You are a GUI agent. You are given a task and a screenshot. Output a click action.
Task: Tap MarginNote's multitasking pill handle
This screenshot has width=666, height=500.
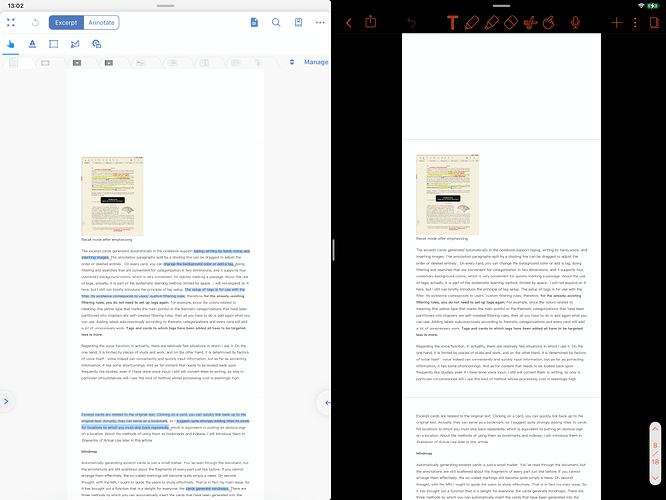[166, 6]
